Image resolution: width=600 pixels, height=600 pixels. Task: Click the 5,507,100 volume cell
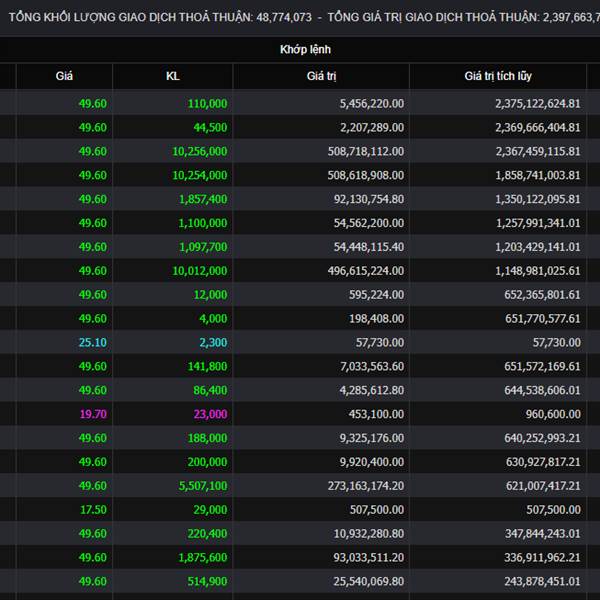(x=173, y=486)
